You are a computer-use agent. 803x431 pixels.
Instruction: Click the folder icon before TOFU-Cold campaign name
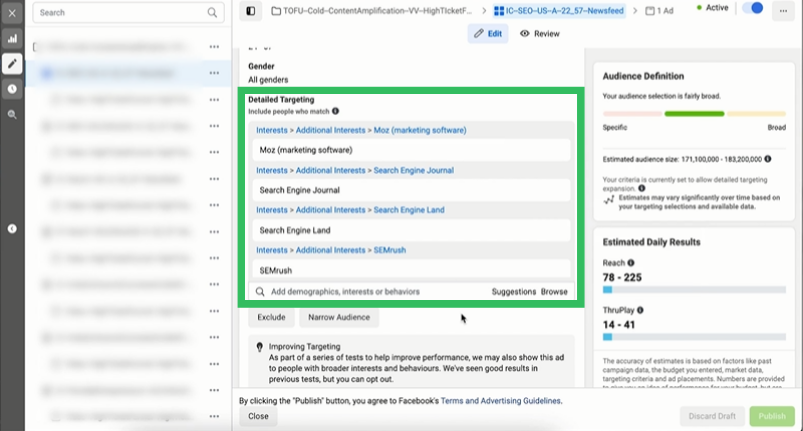(276, 11)
